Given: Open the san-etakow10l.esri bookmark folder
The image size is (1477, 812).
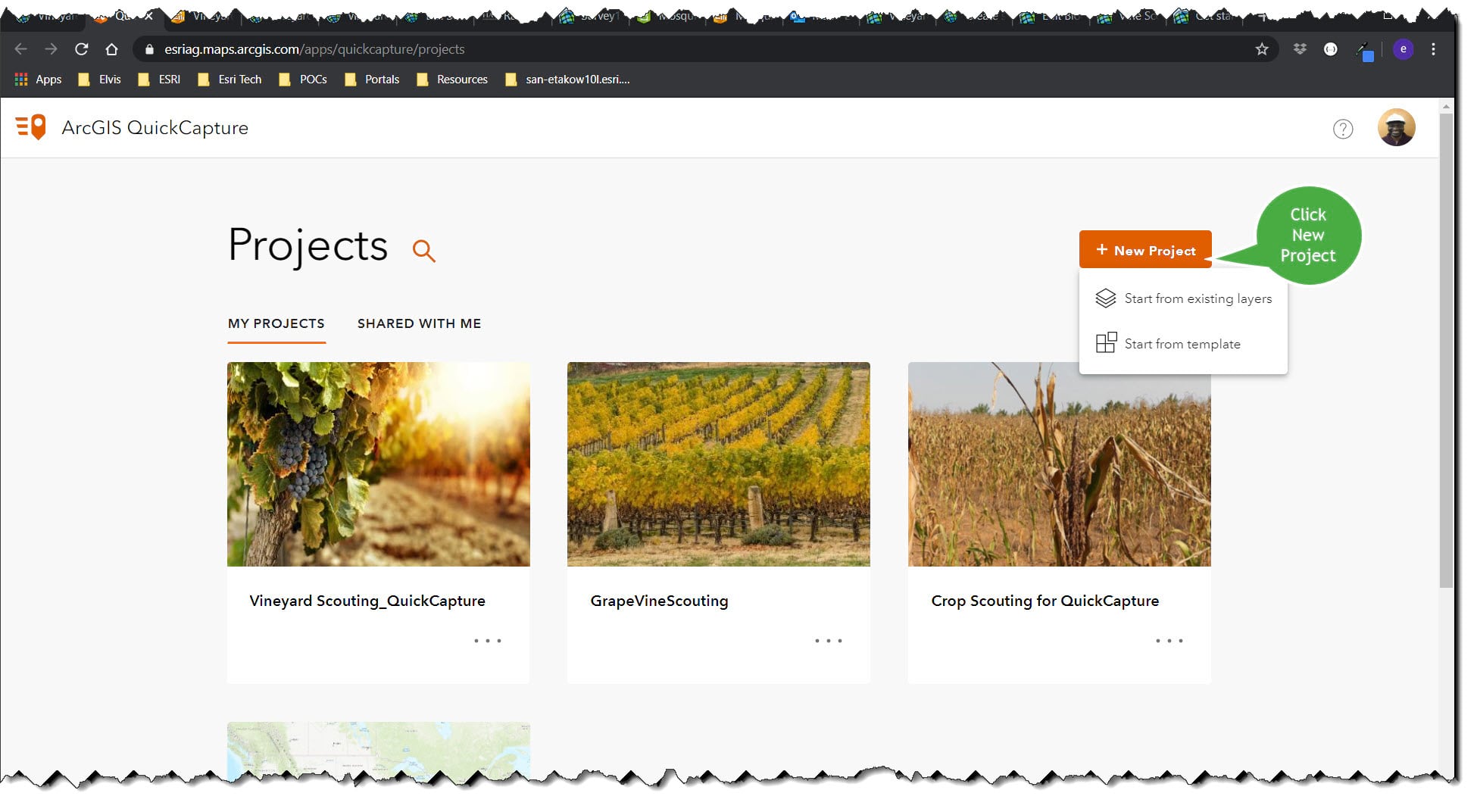Looking at the screenshot, I should point(567,80).
